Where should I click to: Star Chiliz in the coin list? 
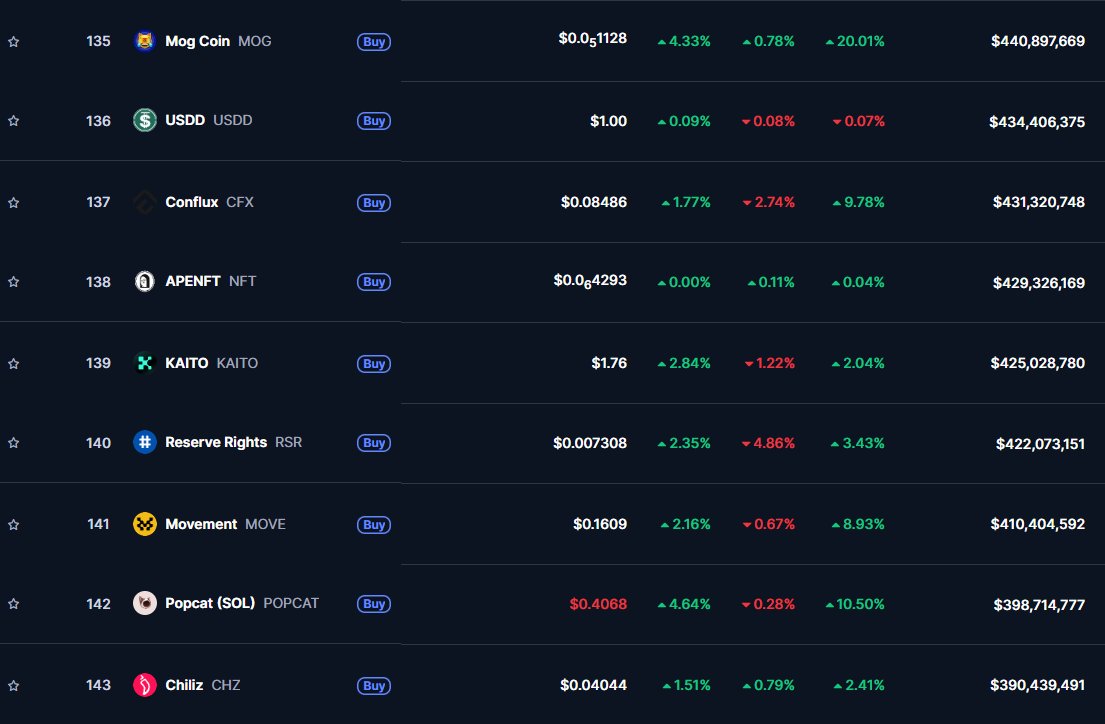(x=13, y=685)
